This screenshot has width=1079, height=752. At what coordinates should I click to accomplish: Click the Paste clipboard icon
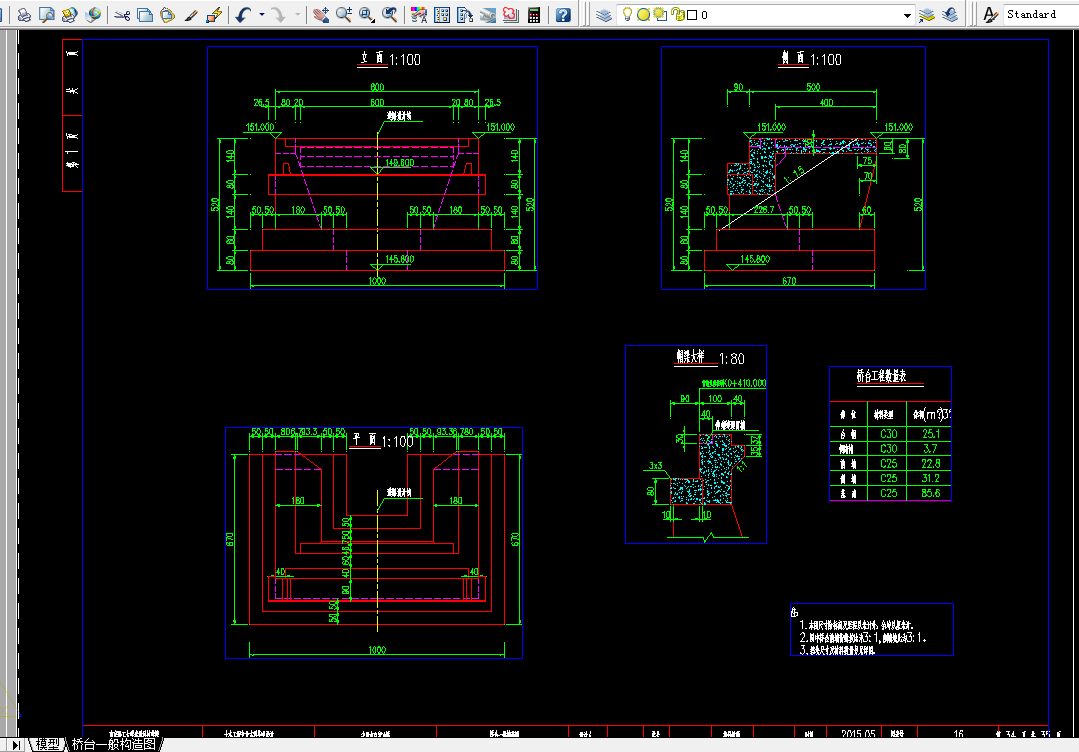167,14
